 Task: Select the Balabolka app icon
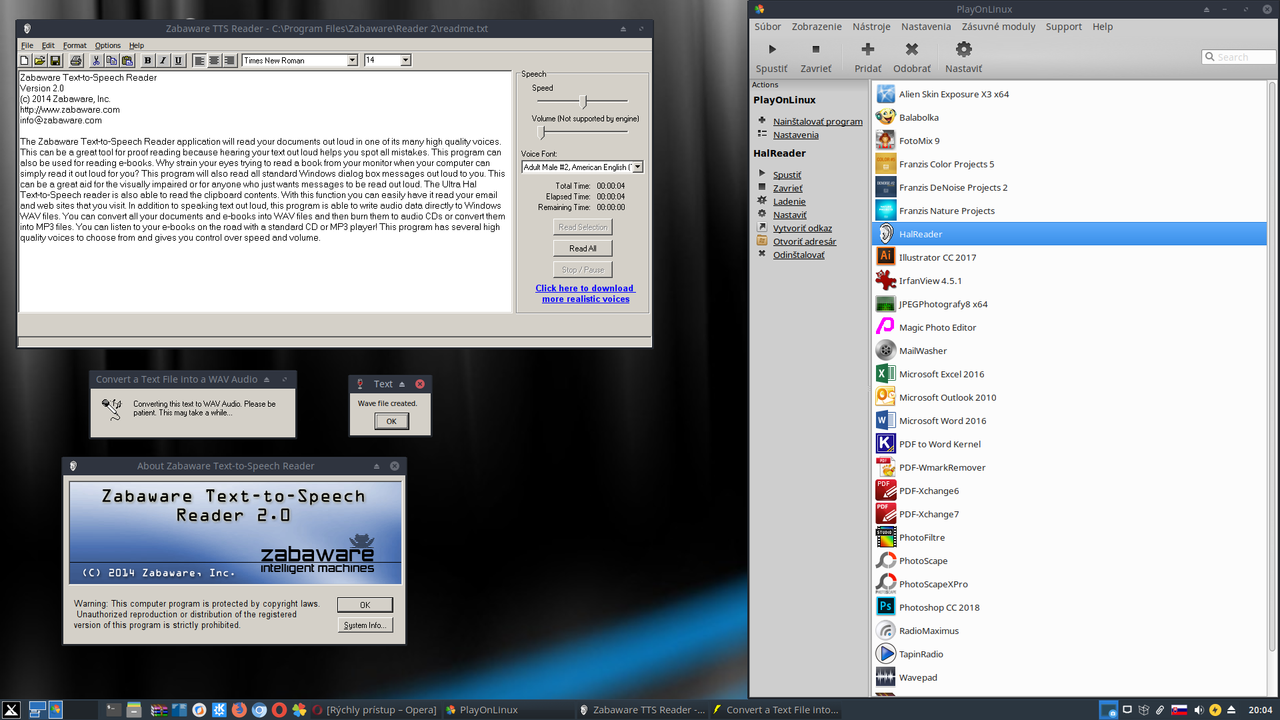click(x=885, y=117)
